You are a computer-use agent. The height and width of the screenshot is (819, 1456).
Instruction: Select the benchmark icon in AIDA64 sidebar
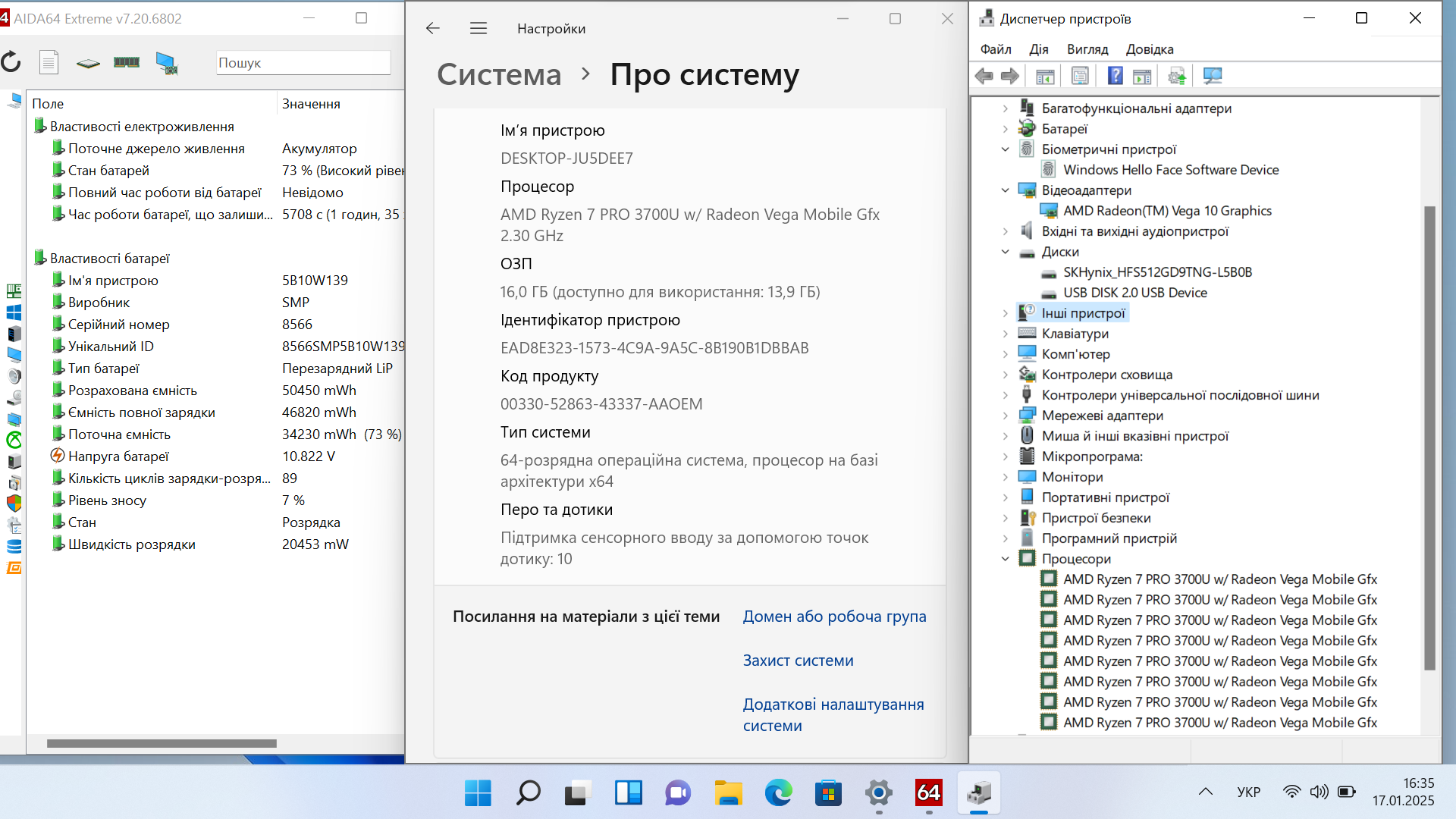coord(14,568)
